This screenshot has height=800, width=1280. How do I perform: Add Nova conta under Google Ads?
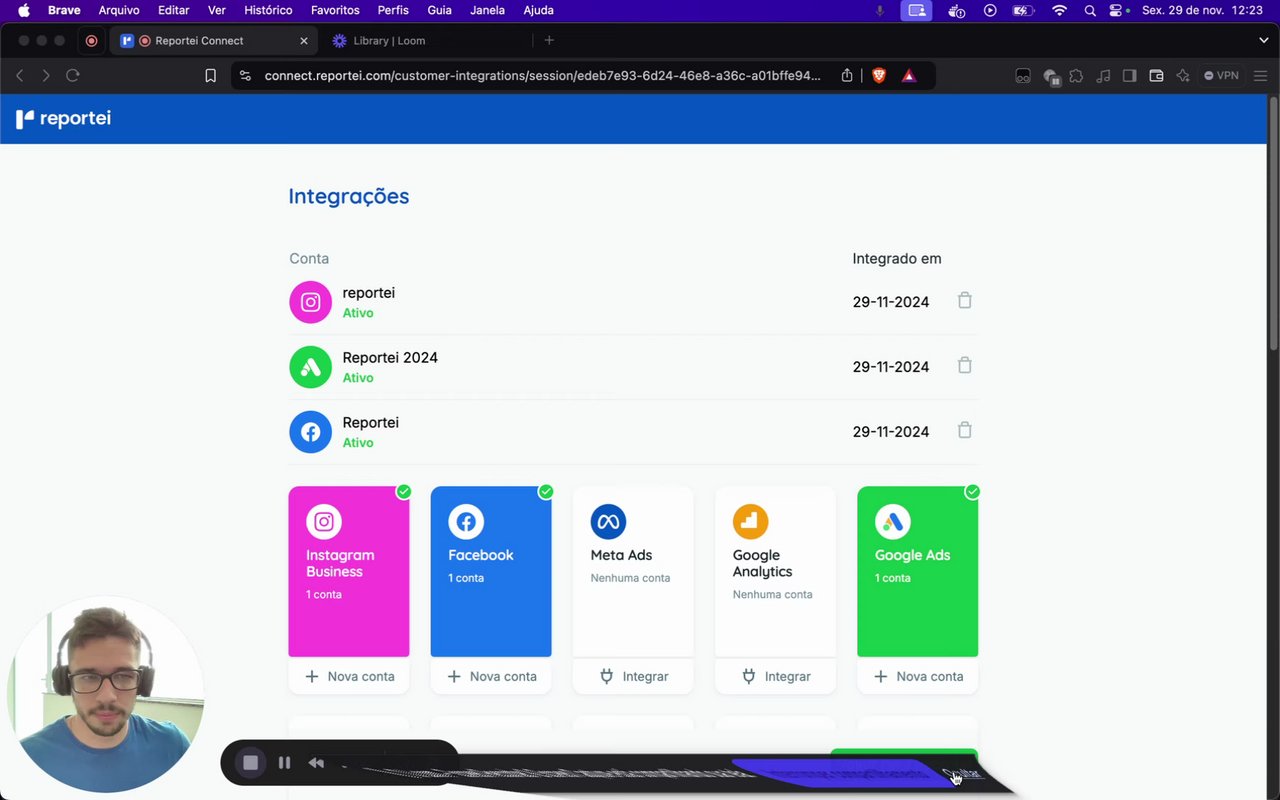(917, 676)
